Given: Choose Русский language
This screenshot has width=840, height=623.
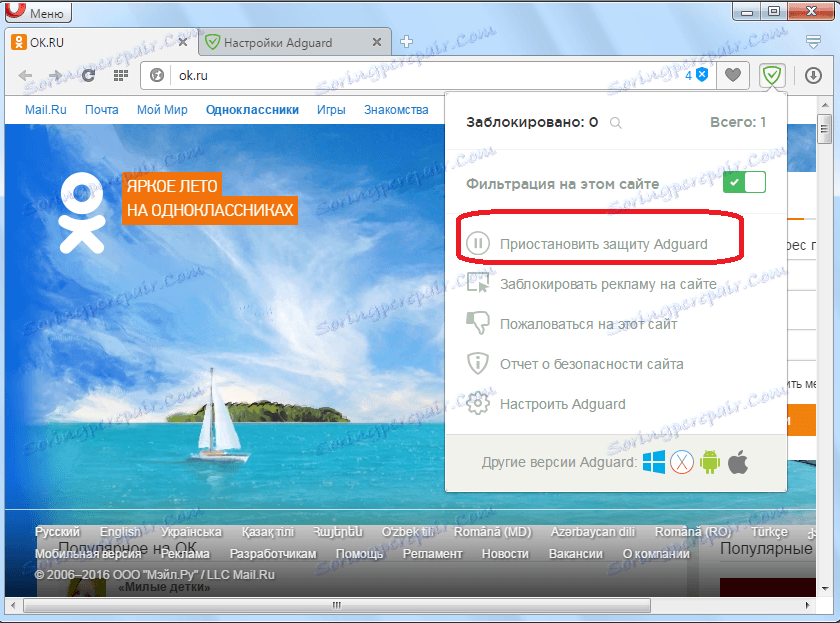Looking at the screenshot, I should (57, 532).
